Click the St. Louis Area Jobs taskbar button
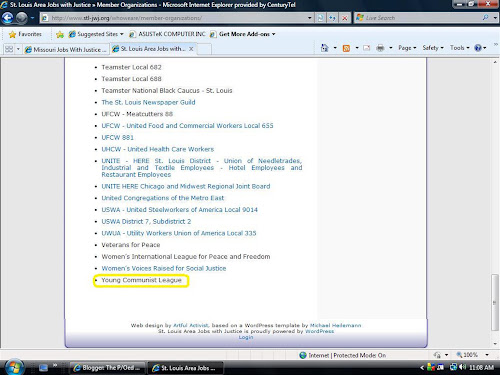Viewport: 500px width, 375px height. point(185,368)
